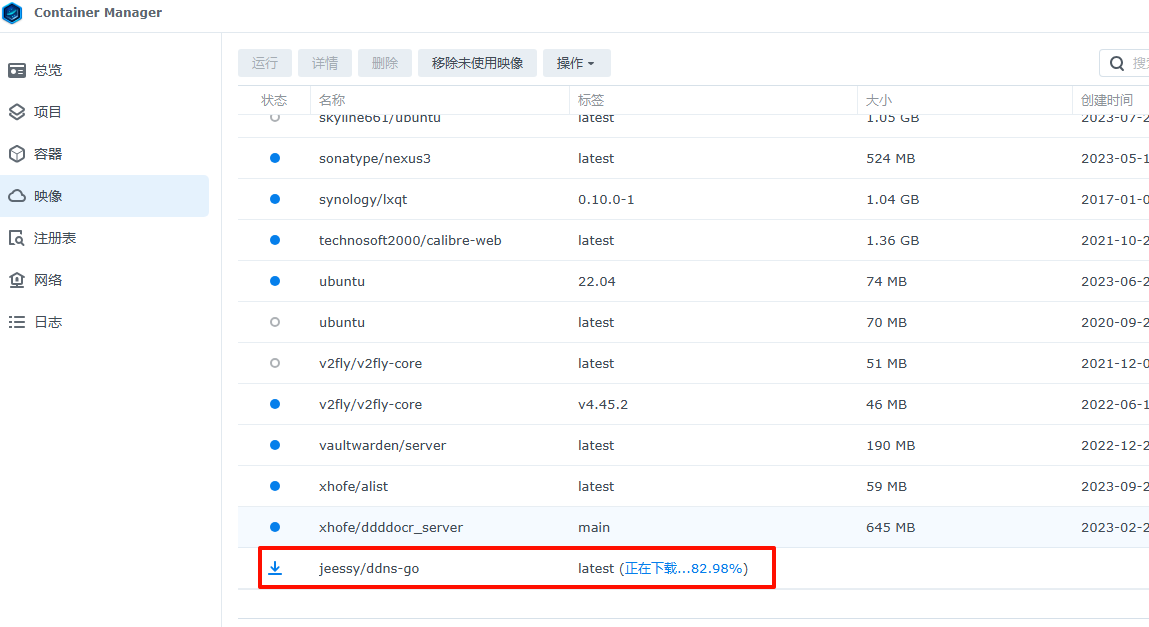Screen dimensions: 1149x627
Task: Click the 详情 details button
Action: [325, 63]
